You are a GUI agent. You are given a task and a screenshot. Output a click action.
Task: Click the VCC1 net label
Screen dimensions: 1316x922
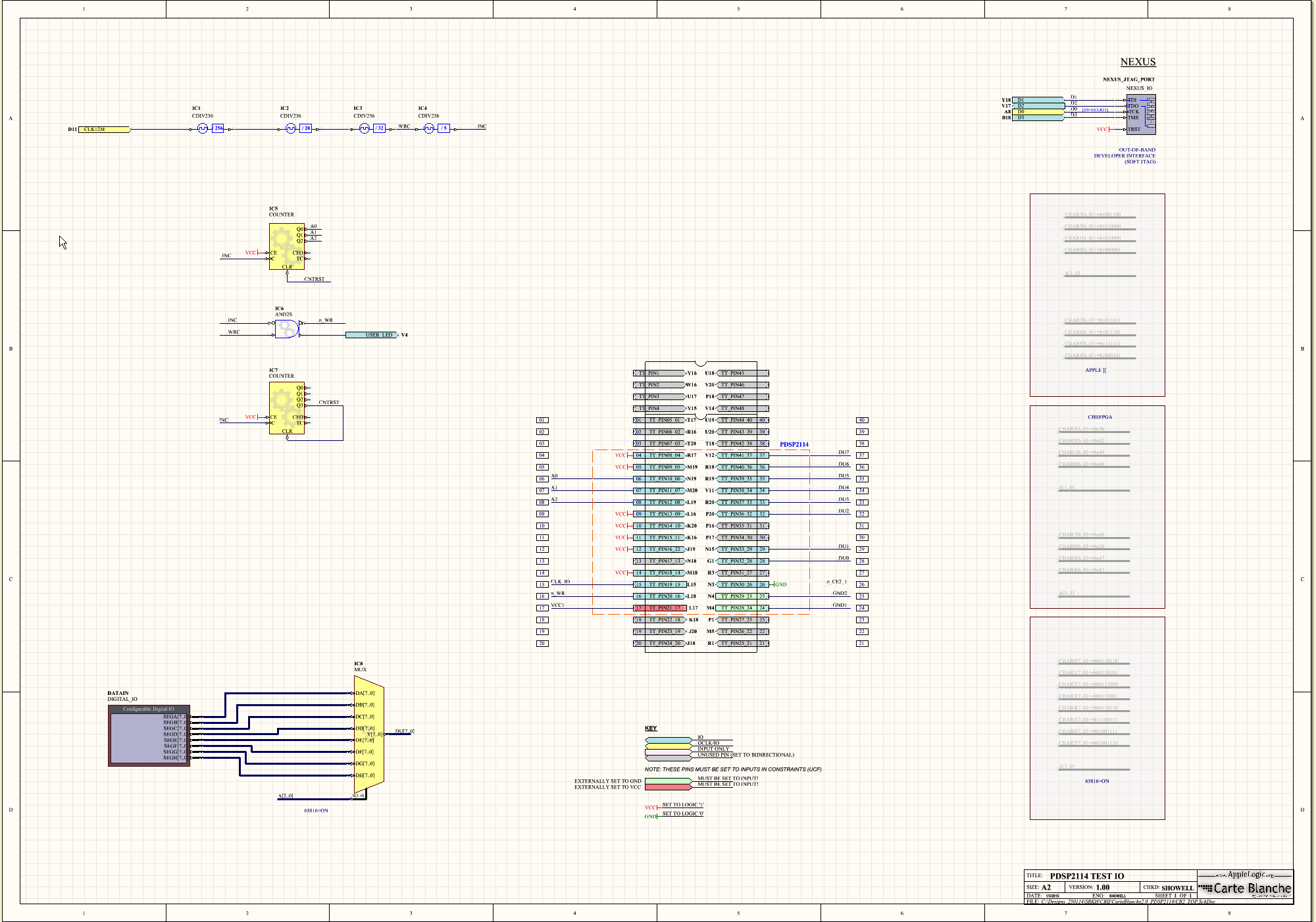coord(558,605)
